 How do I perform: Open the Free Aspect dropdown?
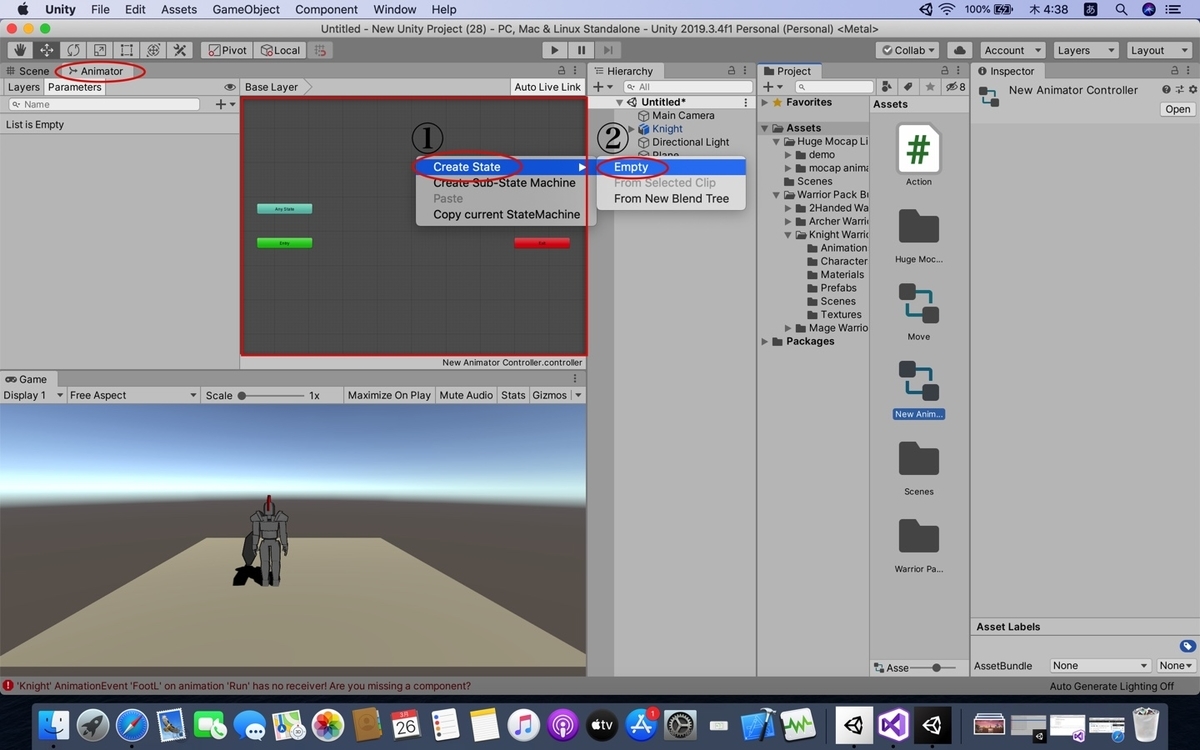pos(133,395)
